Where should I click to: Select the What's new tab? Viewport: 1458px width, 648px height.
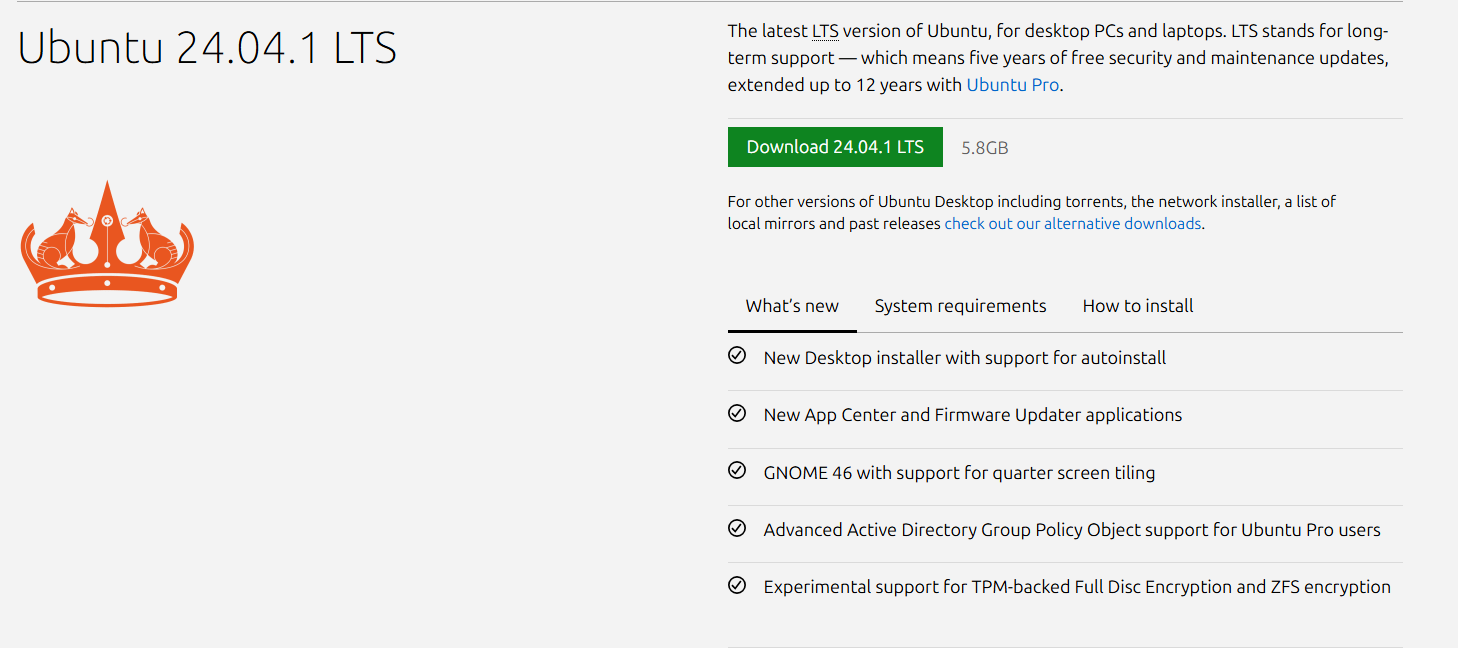(792, 306)
